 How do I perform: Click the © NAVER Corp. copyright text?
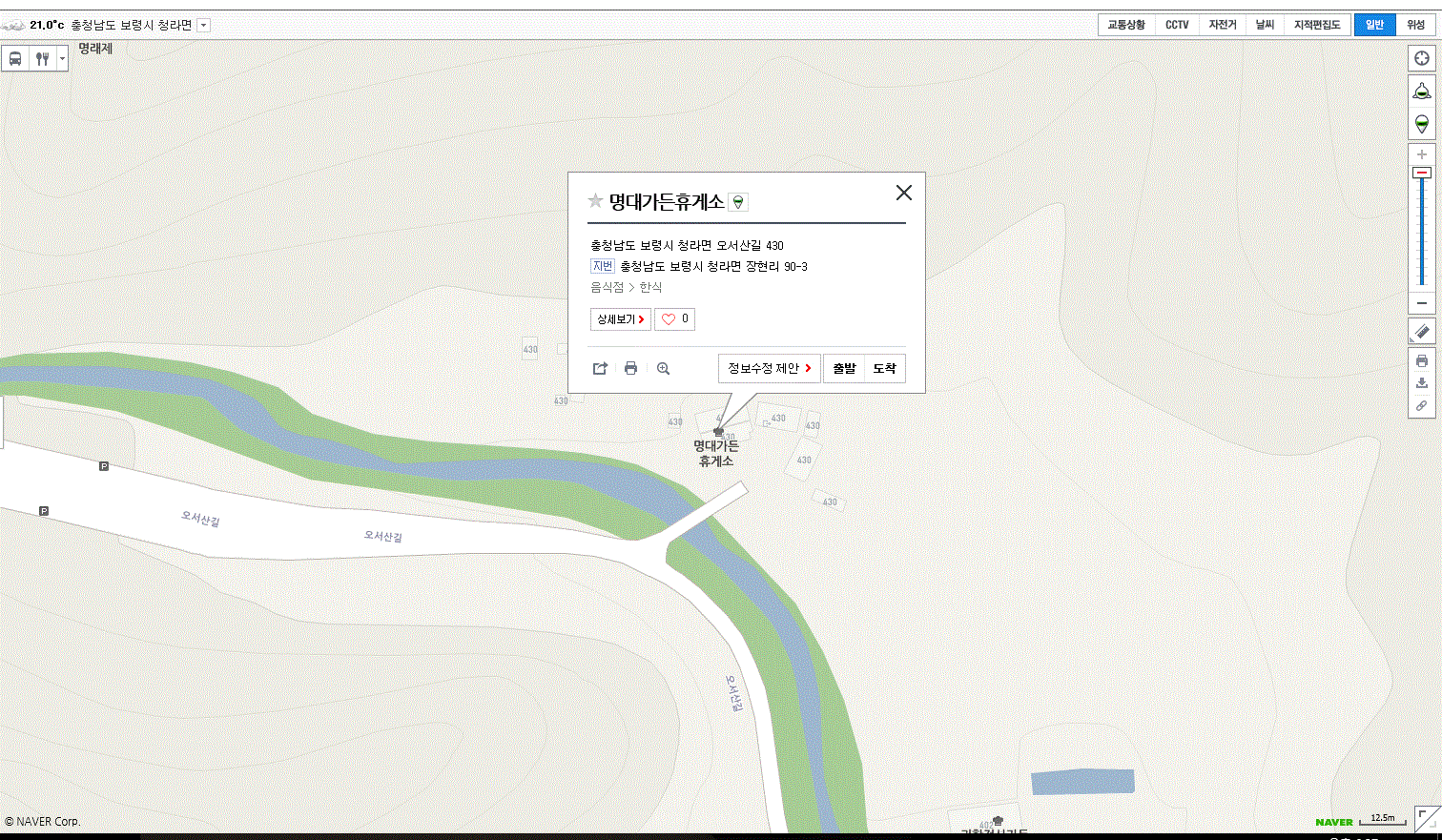click(42, 821)
